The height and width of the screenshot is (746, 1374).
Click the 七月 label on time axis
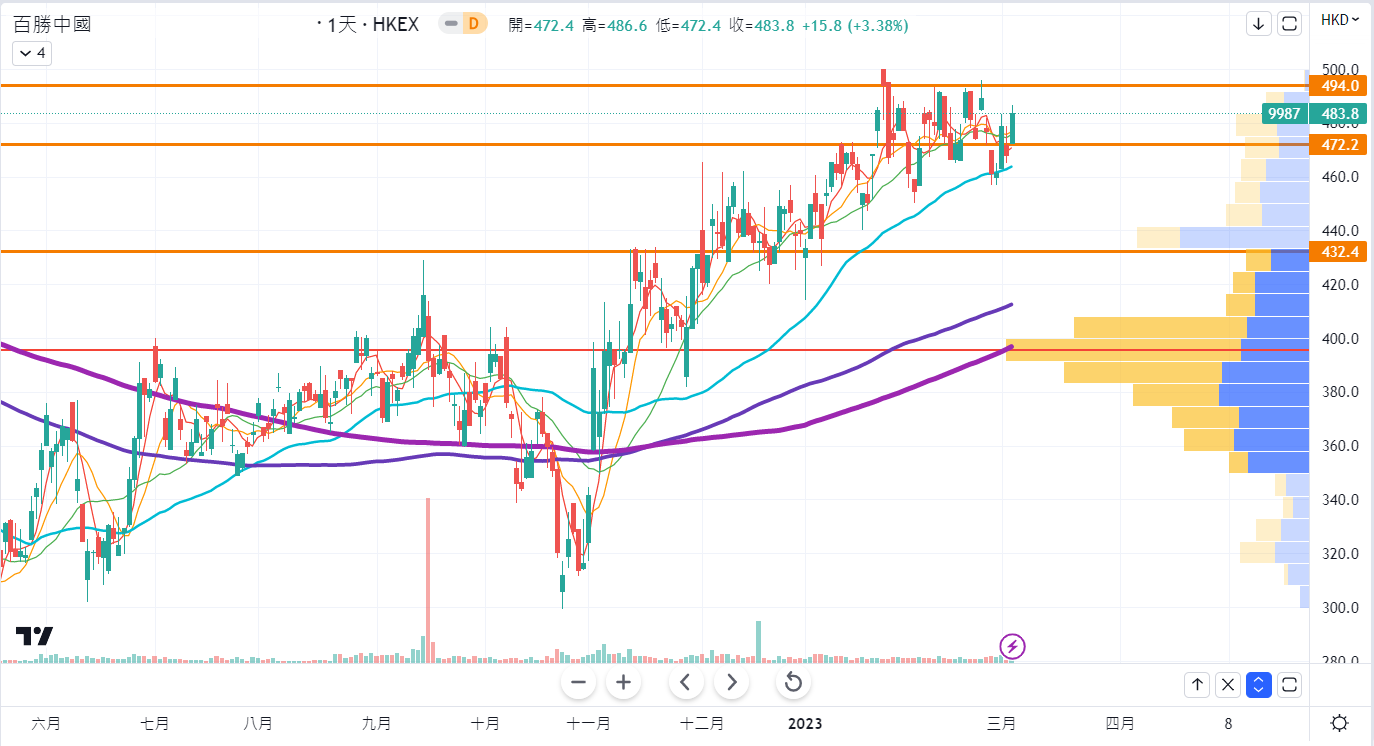[x=155, y=723]
